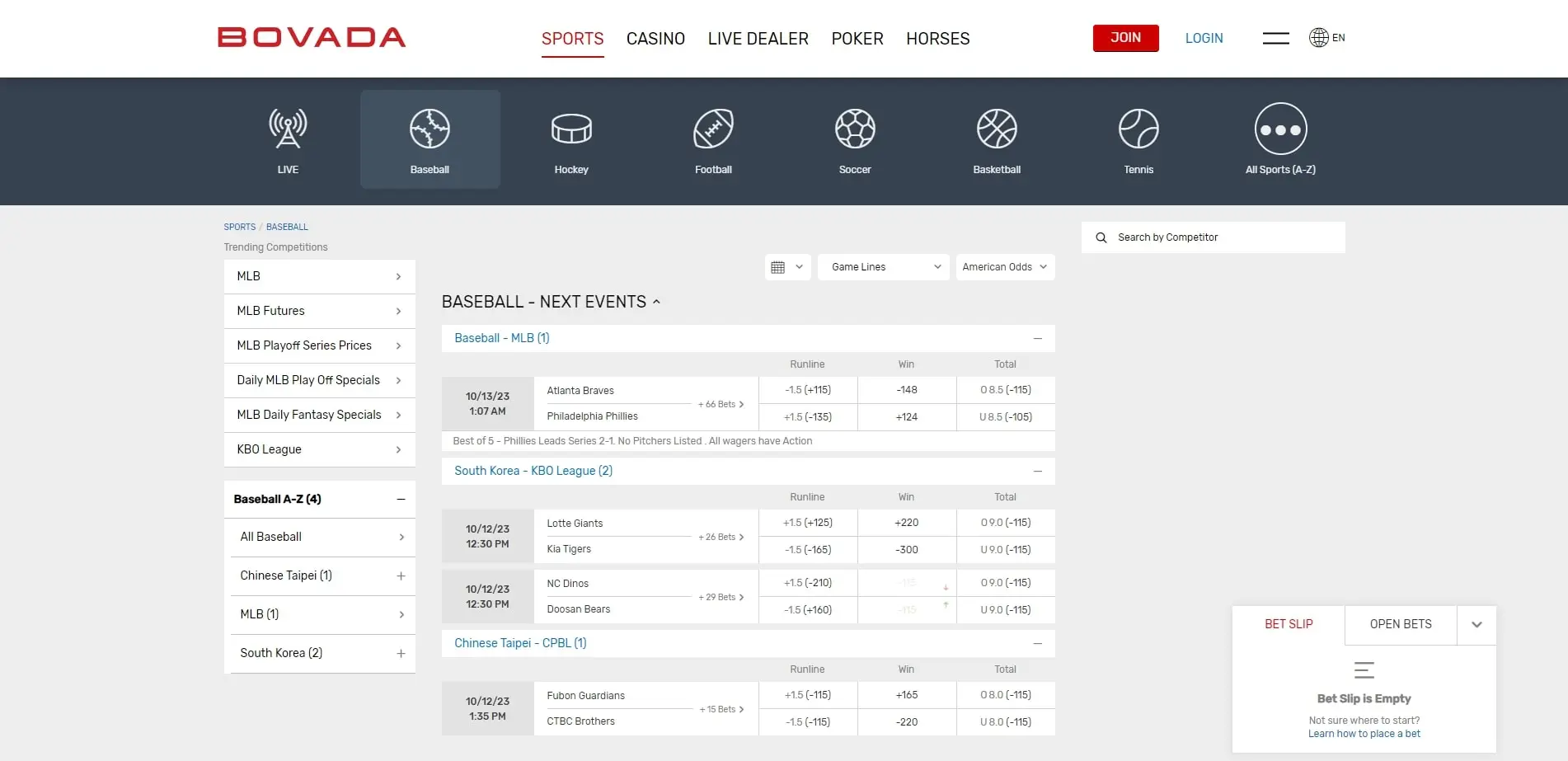Viewport: 1568px width, 761px height.
Task: Select the Basketball sport icon
Action: point(997,139)
